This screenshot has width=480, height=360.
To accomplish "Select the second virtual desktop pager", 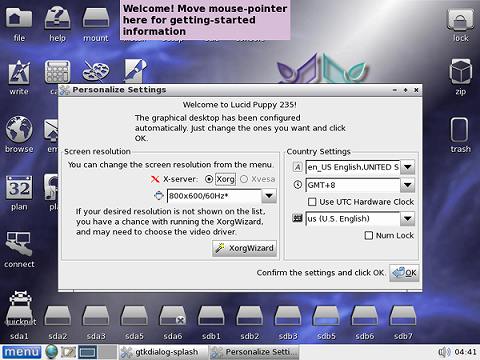I will [107, 352].
